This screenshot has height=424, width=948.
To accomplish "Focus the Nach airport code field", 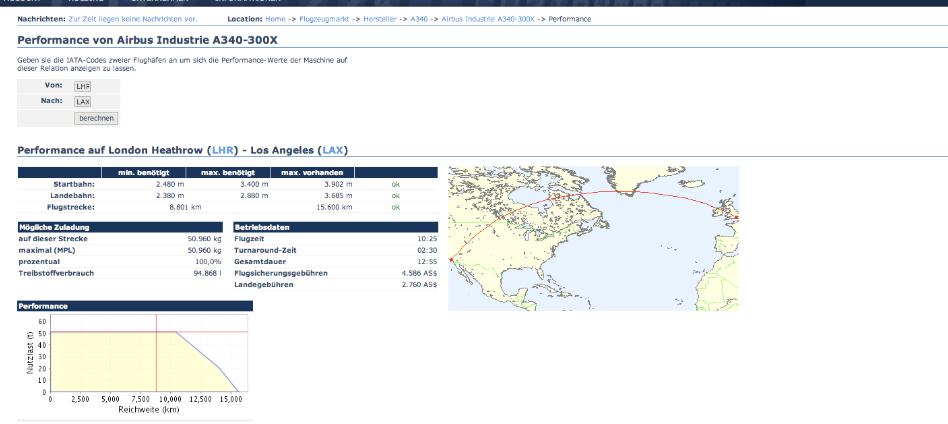I will coord(83,102).
